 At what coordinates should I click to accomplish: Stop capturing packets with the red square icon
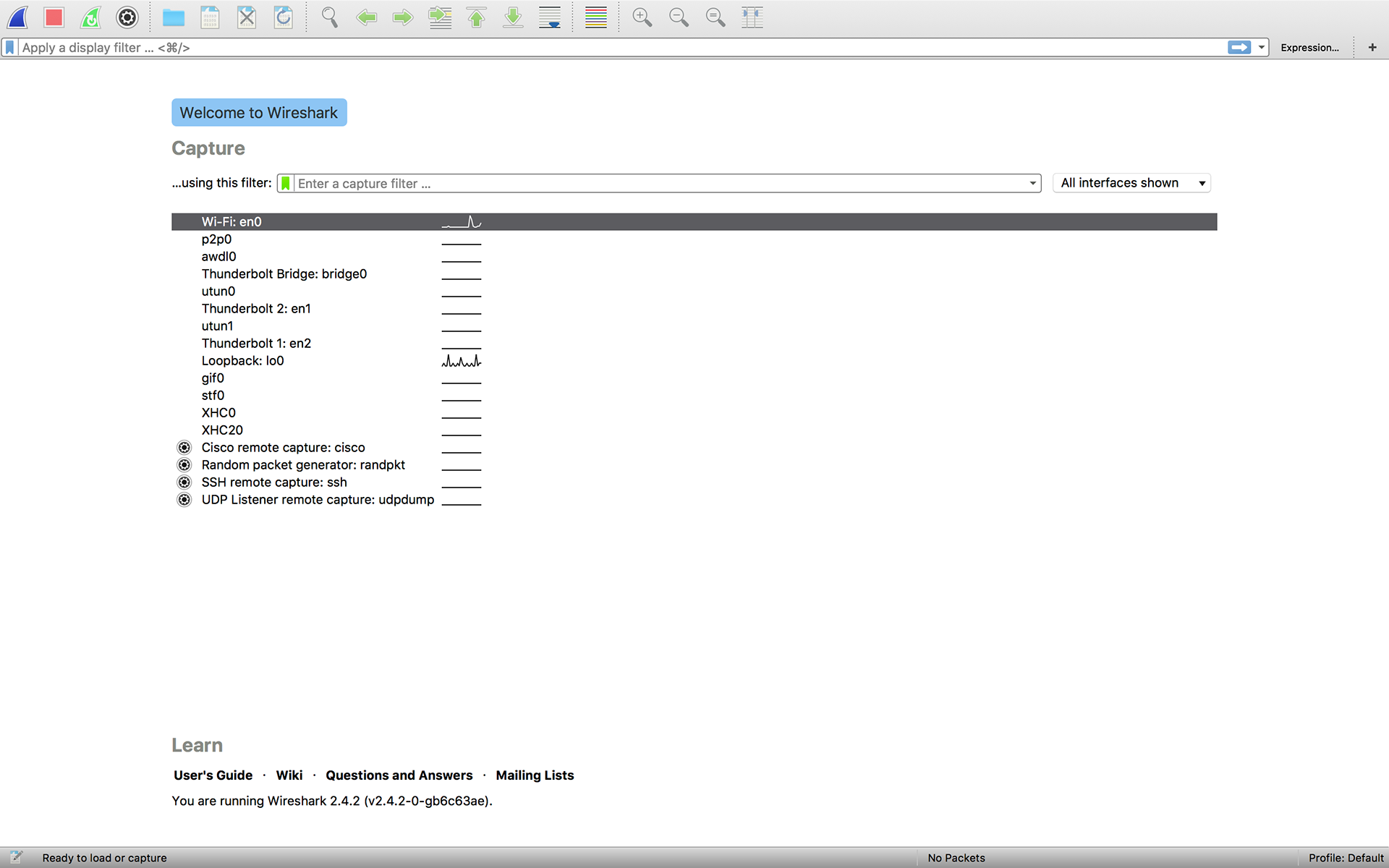coord(54,17)
